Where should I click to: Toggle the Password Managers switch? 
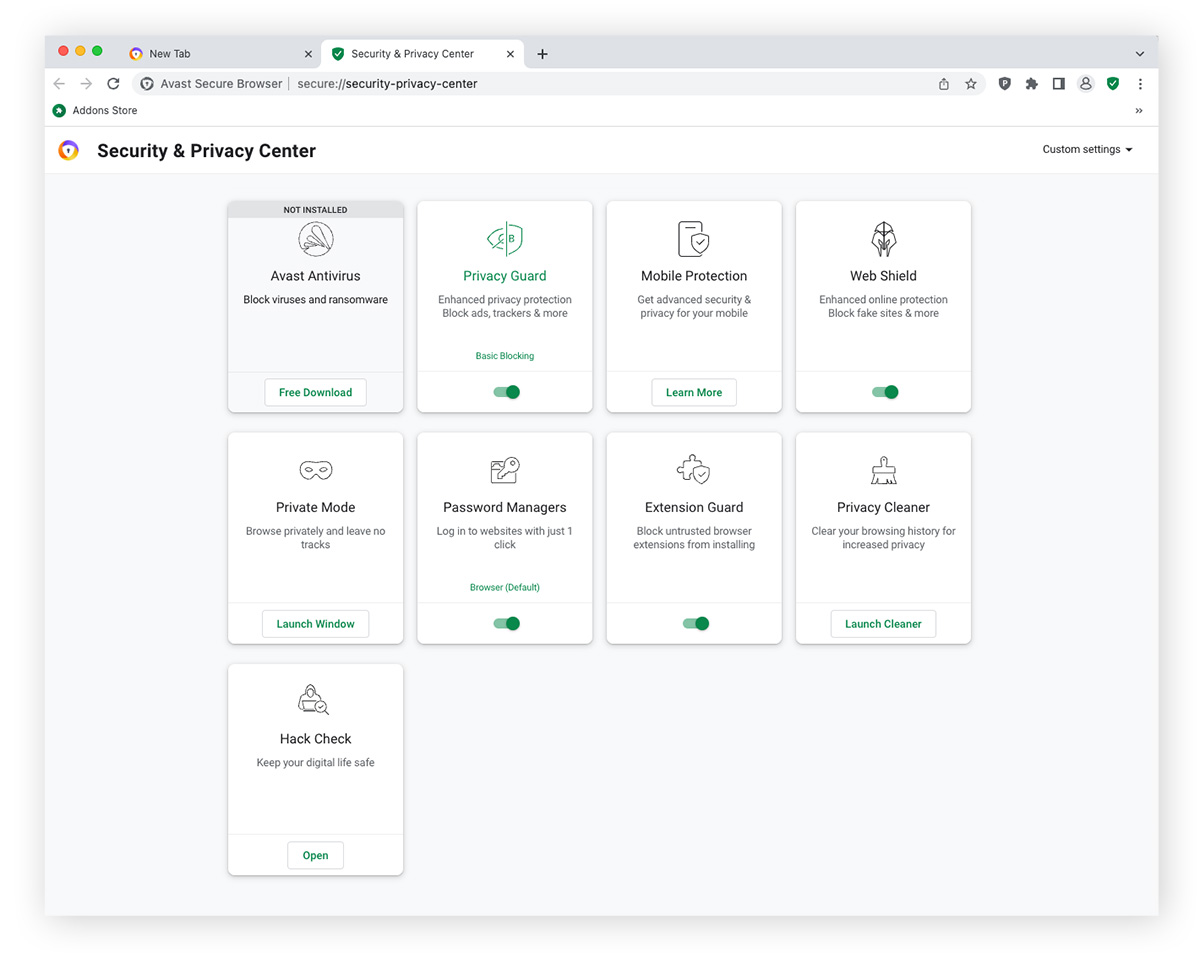(x=506, y=623)
